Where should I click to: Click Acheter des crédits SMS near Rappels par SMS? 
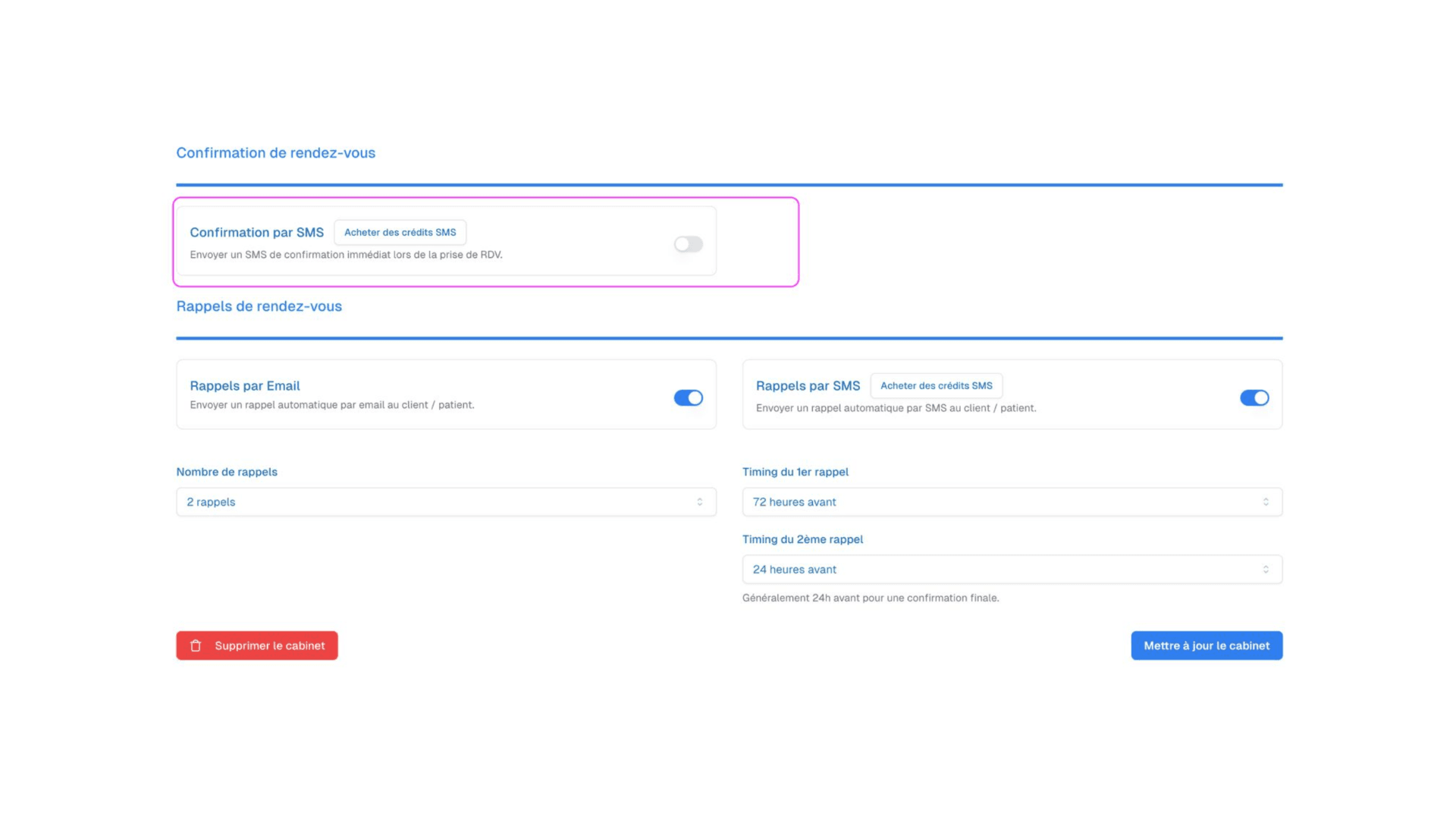[x=936, y=385]
